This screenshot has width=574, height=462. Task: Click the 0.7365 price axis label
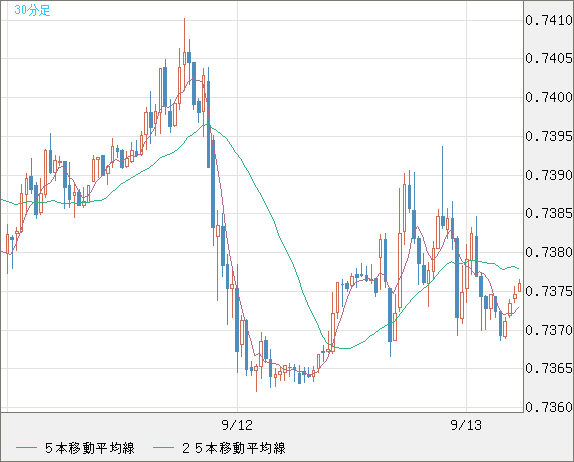click(549, 368)
